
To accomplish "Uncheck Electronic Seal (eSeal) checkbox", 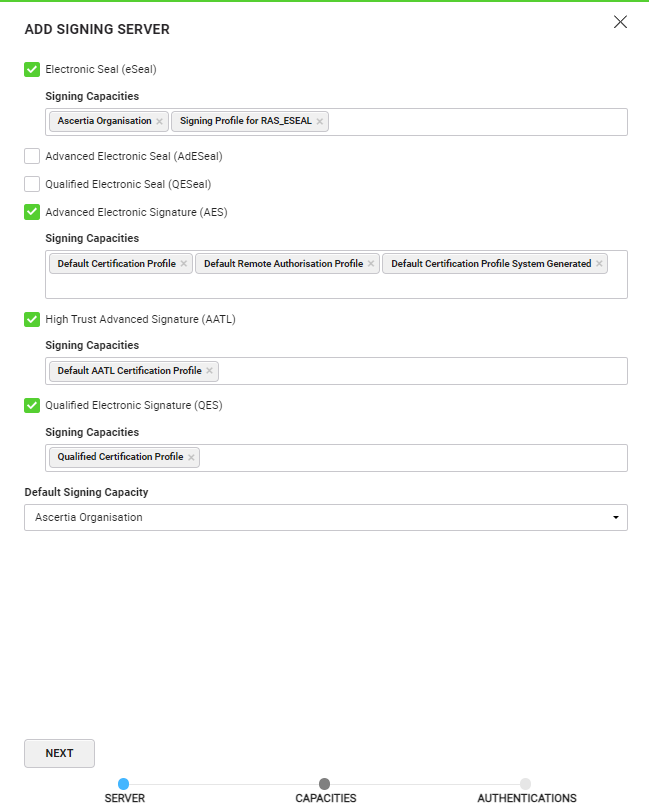I will coord(32,70).
